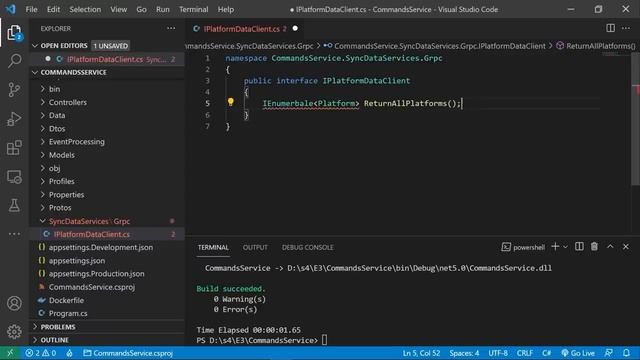Open the Terminal menu

tap(193, 9)
